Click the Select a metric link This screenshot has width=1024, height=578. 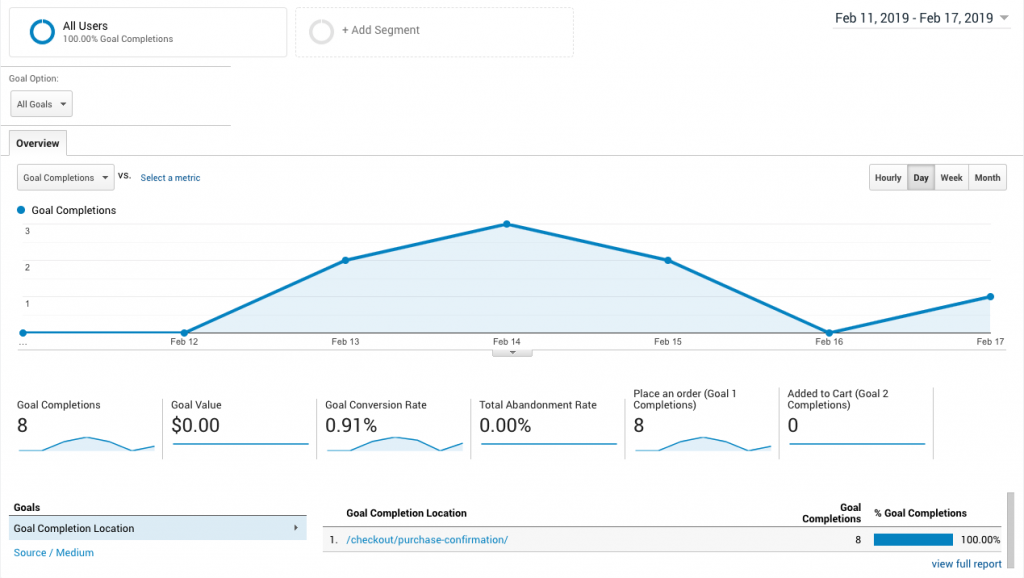(x=170, y=178)
